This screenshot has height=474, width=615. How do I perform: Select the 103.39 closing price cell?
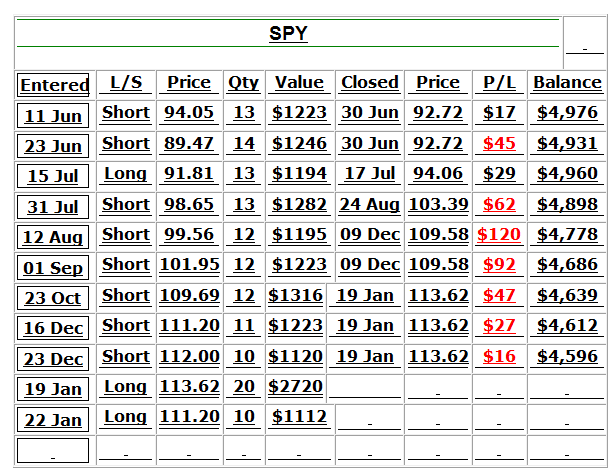[x=438, y=204]
